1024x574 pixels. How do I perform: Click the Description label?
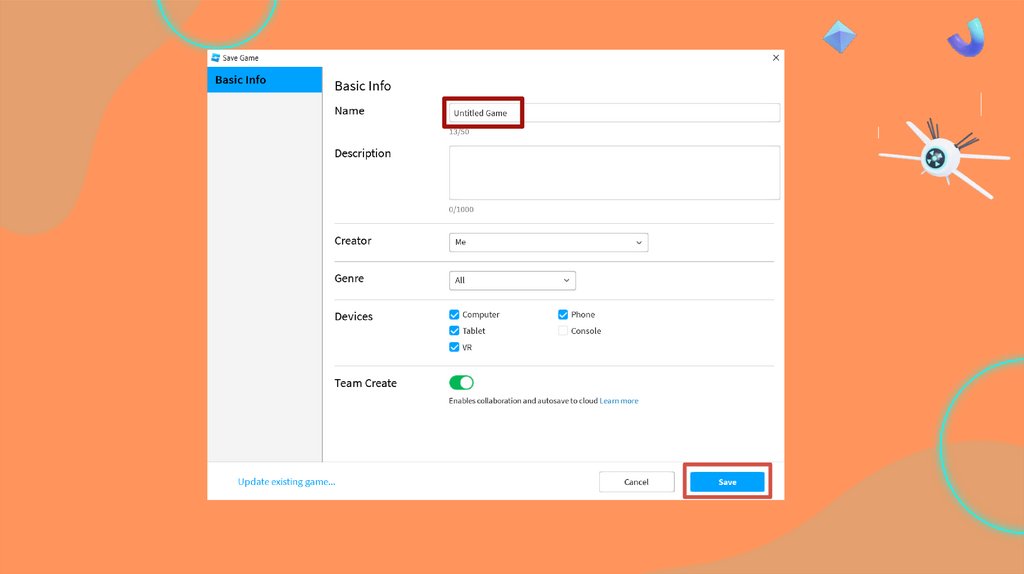[362, 153]
